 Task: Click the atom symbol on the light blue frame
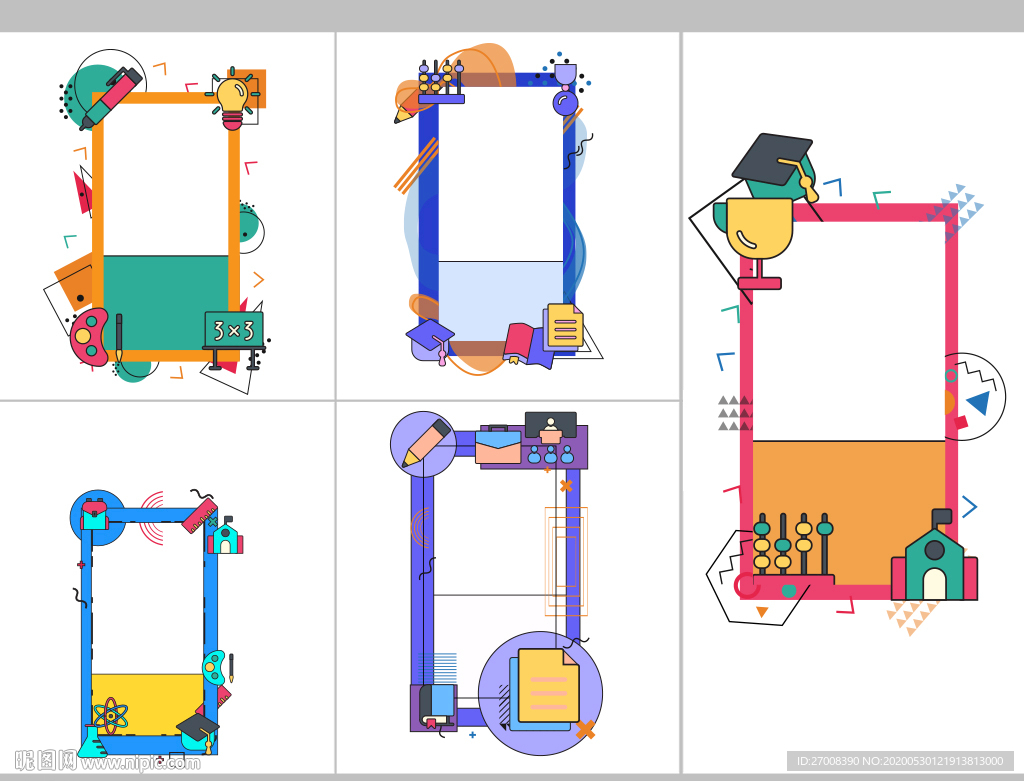(x=110, y=715)
